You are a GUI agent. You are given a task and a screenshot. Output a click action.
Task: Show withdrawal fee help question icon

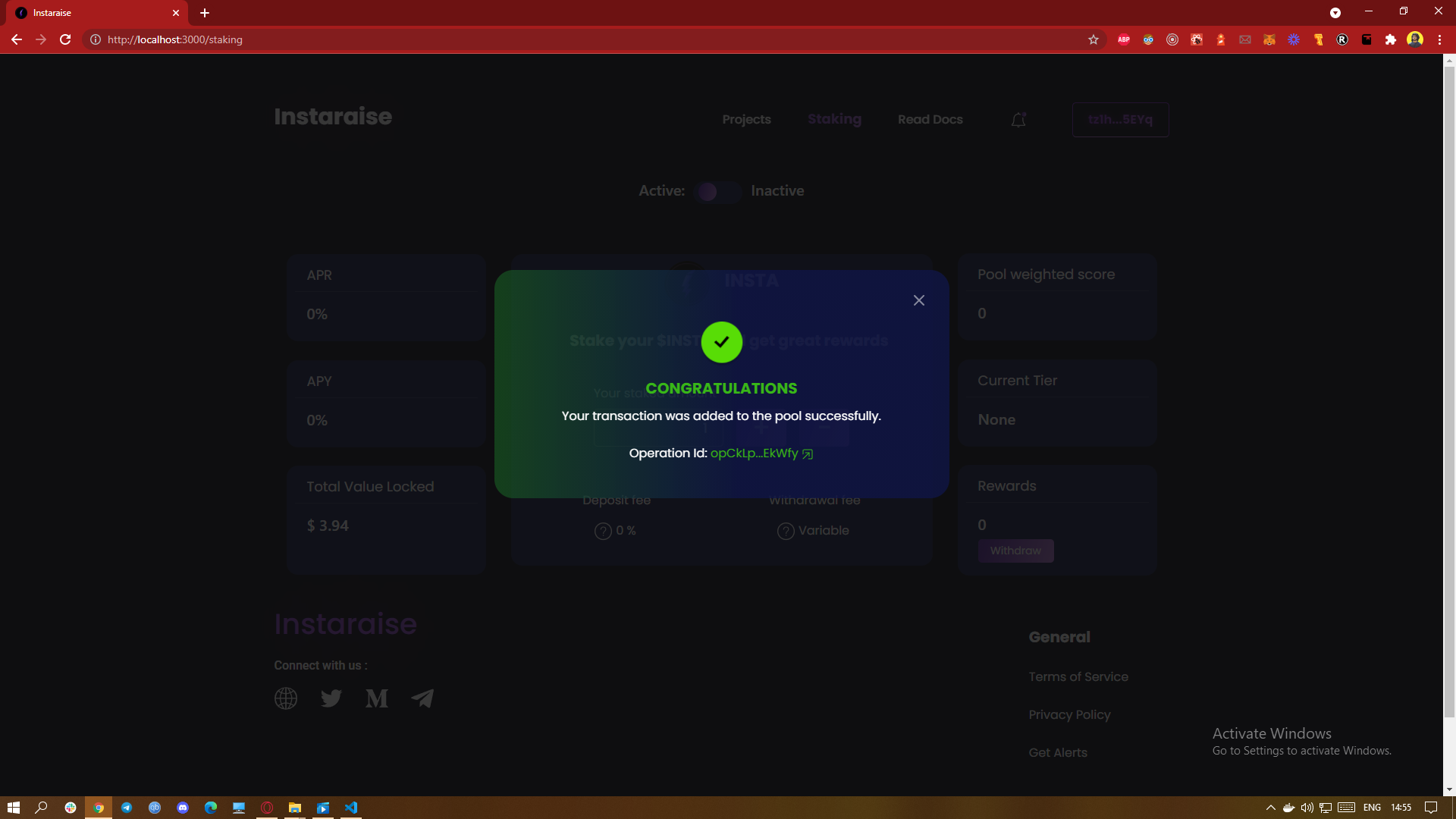click(786, 531)
